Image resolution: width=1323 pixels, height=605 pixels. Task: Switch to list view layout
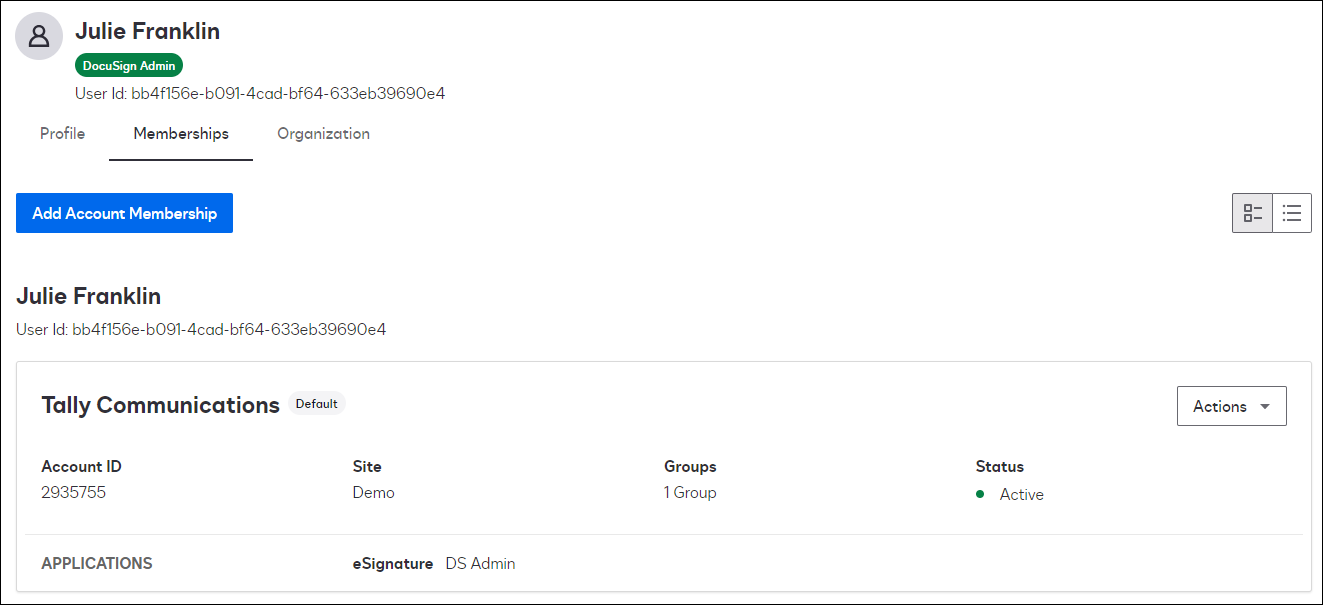(1292, 213)
